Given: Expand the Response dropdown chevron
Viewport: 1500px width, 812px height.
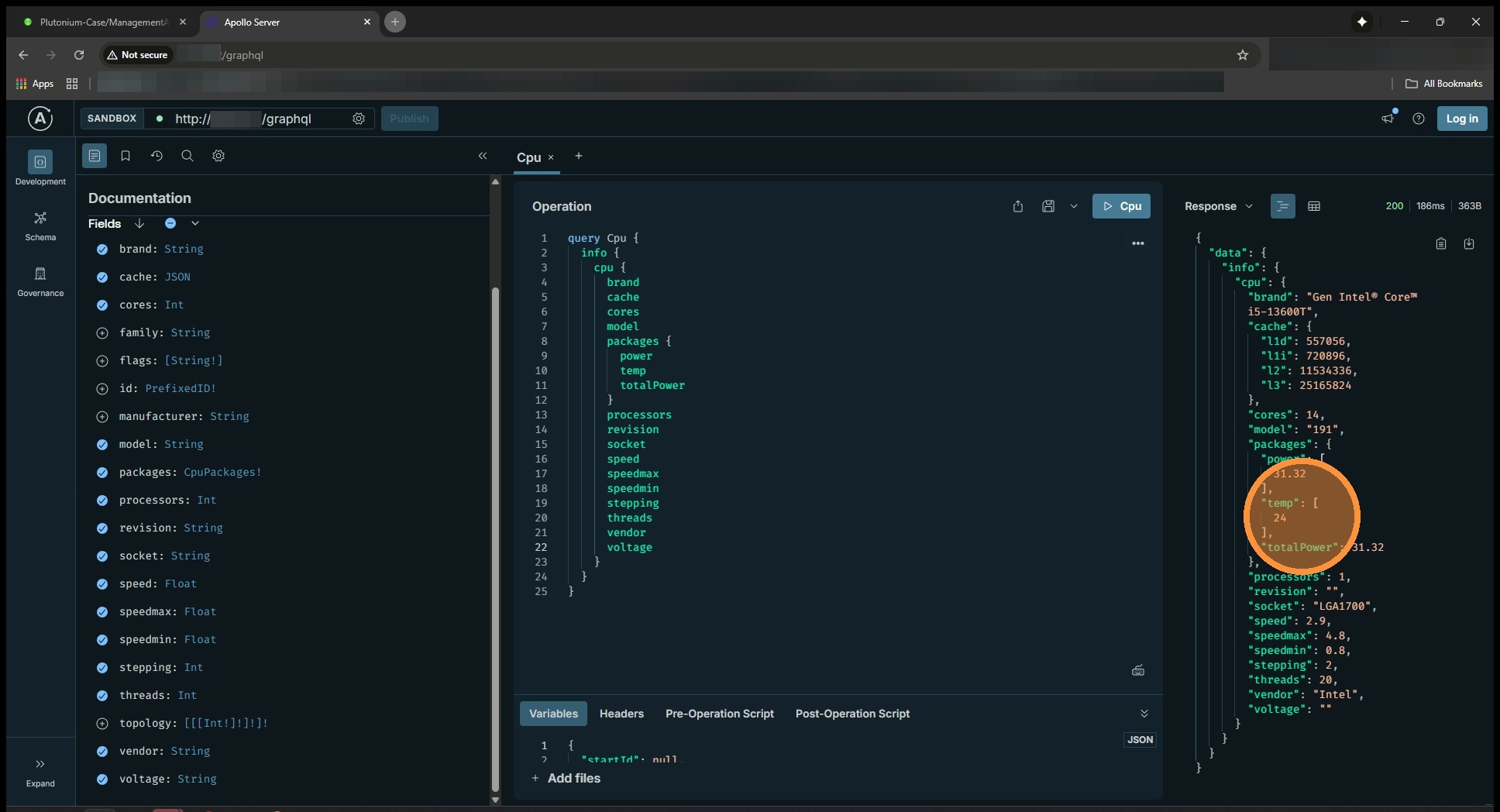Looking at the screenshot, I should pyautogui.click(x=1249, y=206).
